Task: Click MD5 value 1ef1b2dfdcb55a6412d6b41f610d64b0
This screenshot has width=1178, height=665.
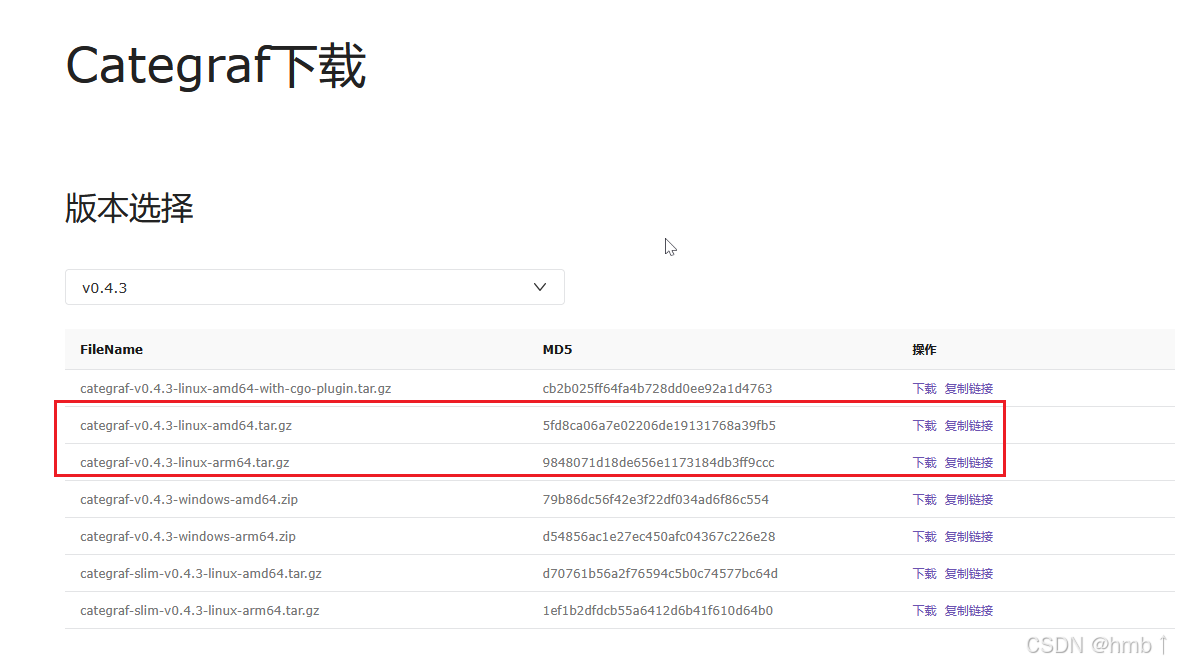Action: pos(657,610)
